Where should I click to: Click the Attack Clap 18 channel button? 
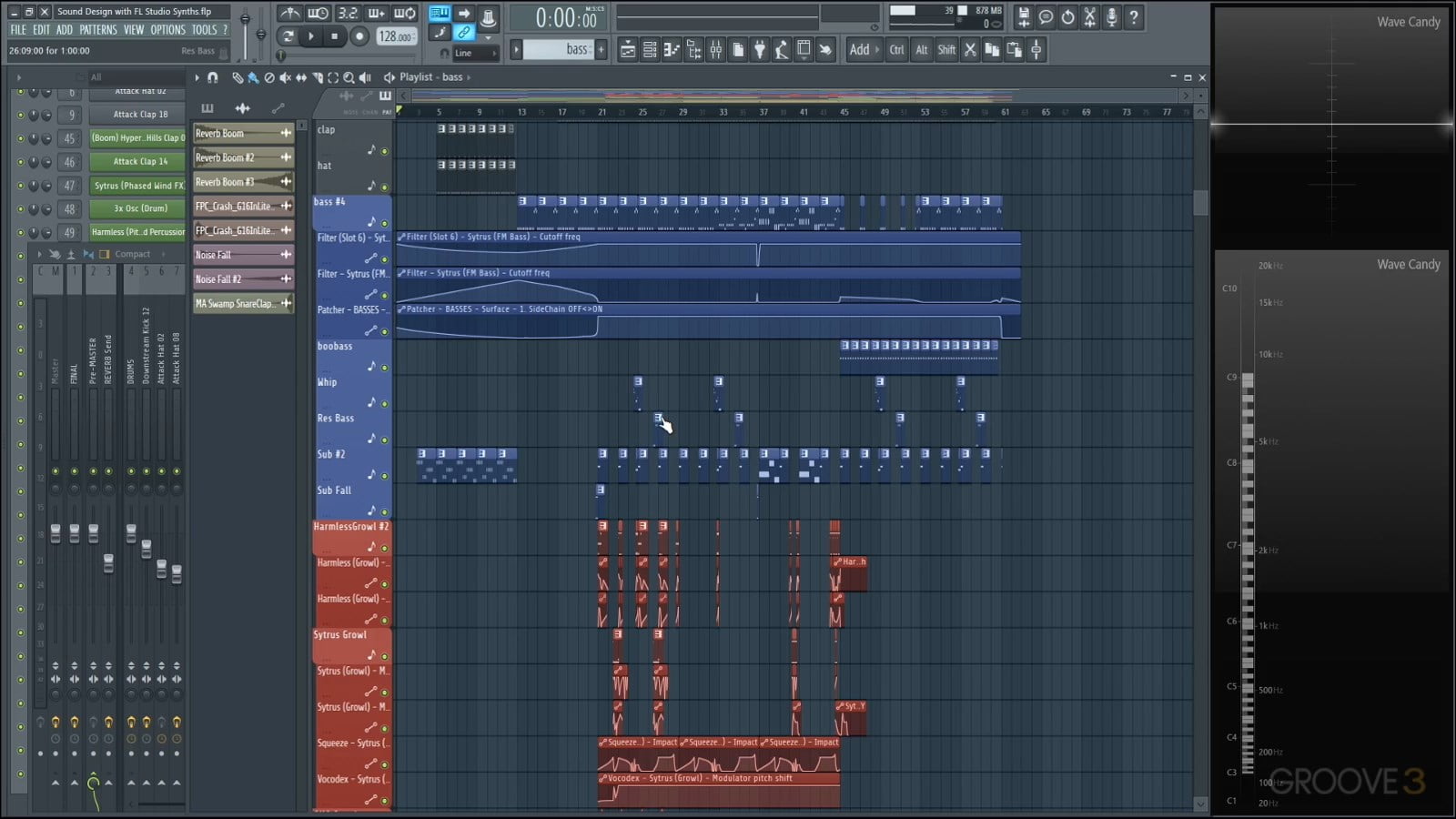tap(136, 115)
